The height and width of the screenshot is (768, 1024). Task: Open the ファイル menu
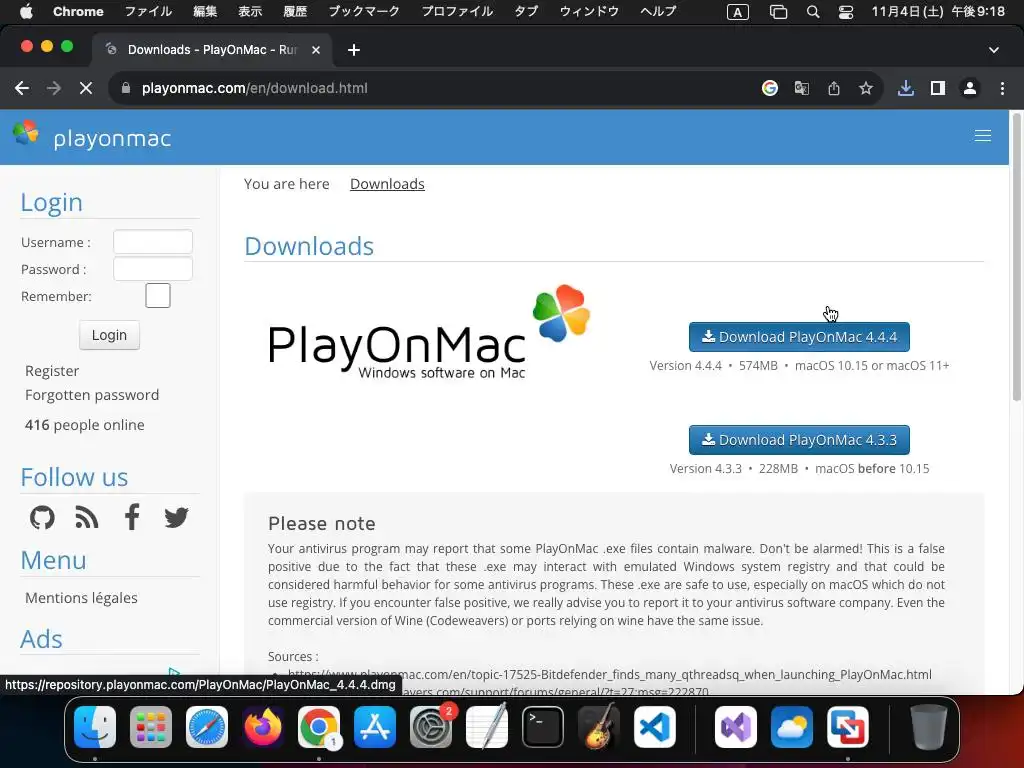click(148, 12)
